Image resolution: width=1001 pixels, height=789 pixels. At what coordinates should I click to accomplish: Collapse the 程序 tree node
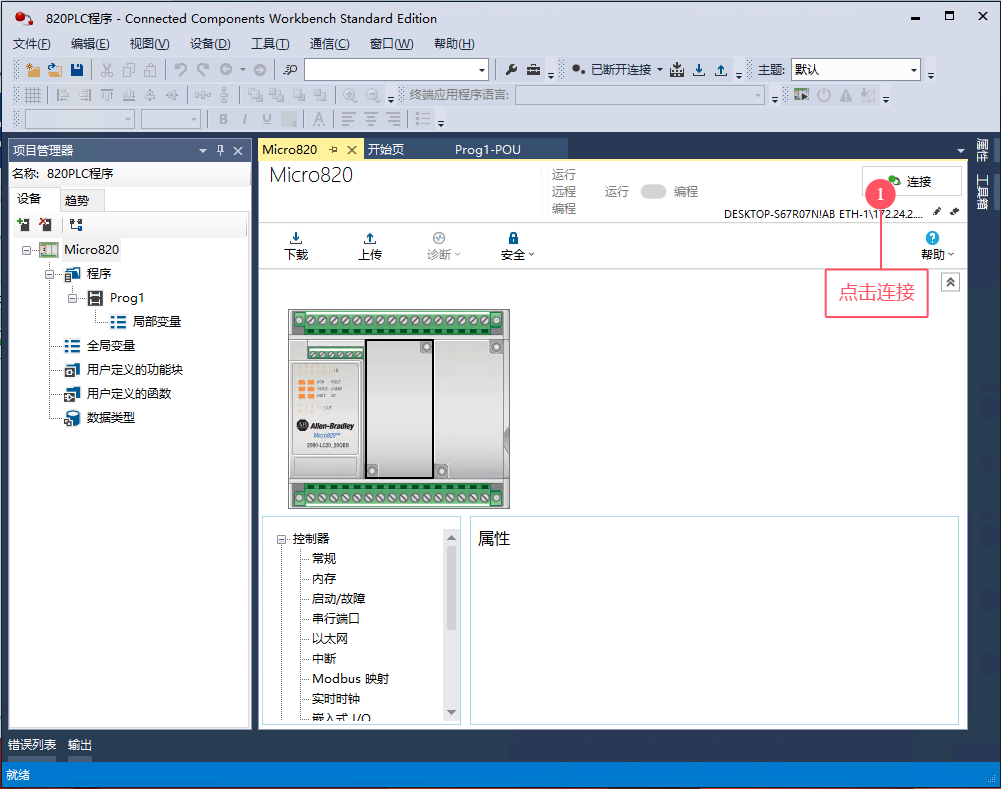[49, 274]
